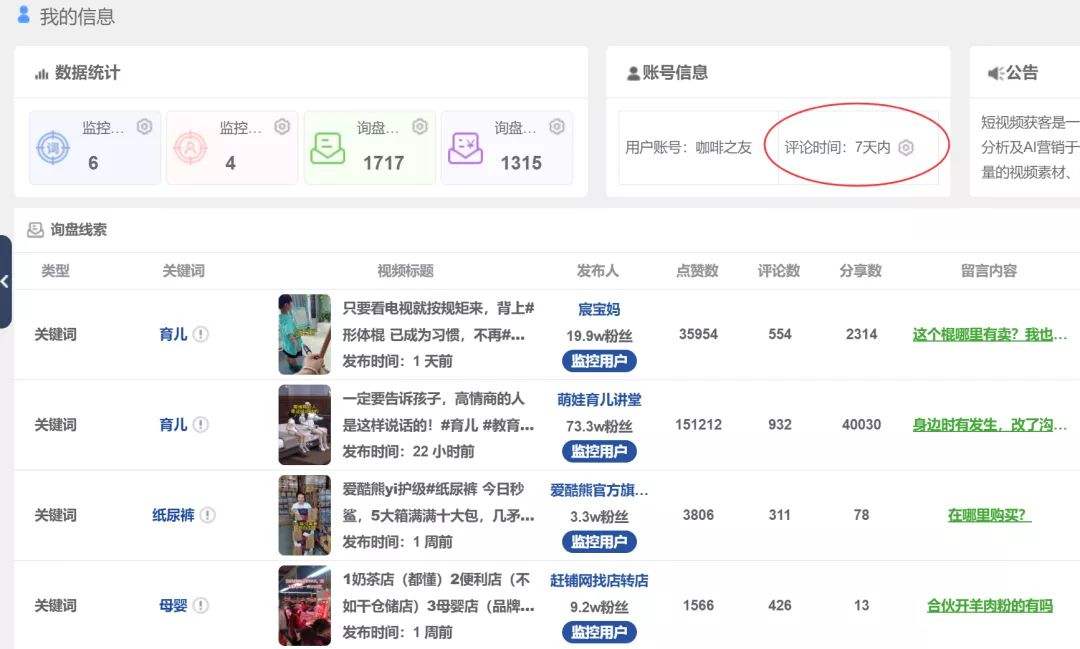
Task: Click 用户账号: 咖啡之友 text
Action: tap(688, 147)
